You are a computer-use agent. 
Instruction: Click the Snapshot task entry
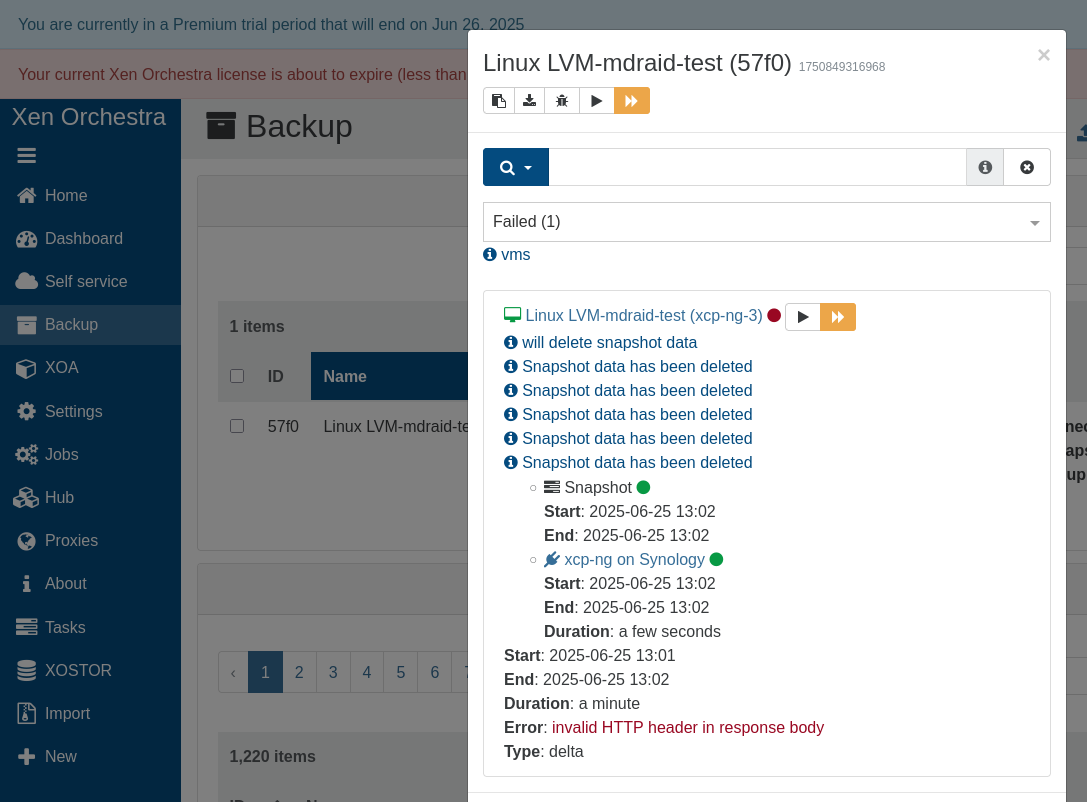pyautogui.click(x=598, y=487)
